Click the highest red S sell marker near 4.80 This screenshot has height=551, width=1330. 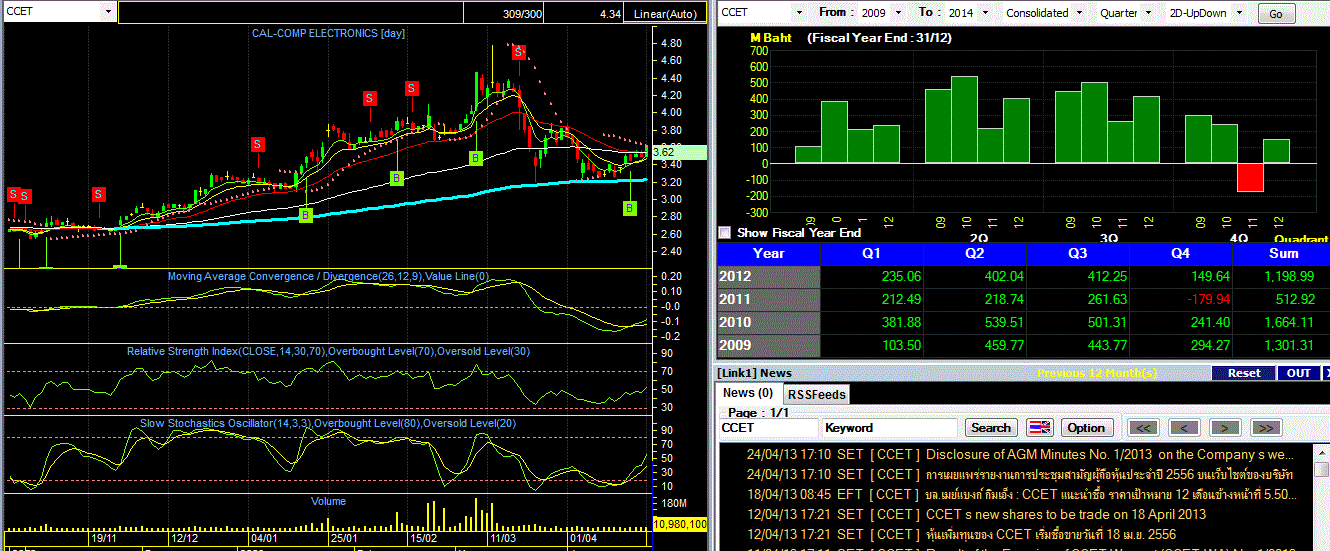519,53
